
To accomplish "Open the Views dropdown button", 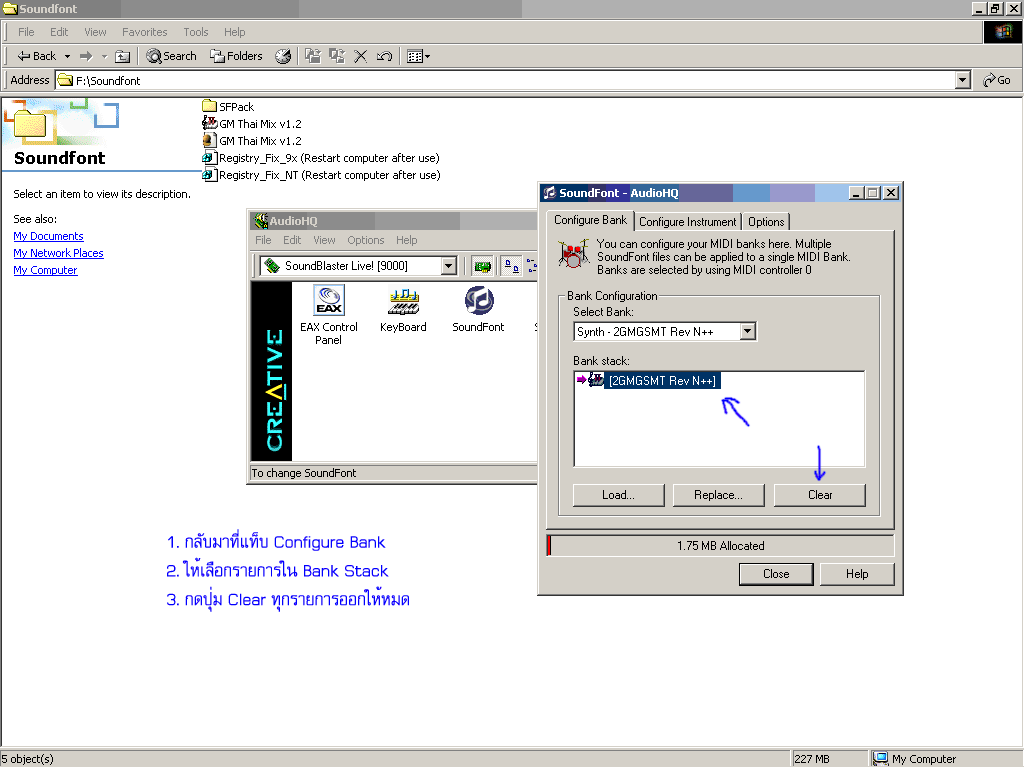I will 418,56.
